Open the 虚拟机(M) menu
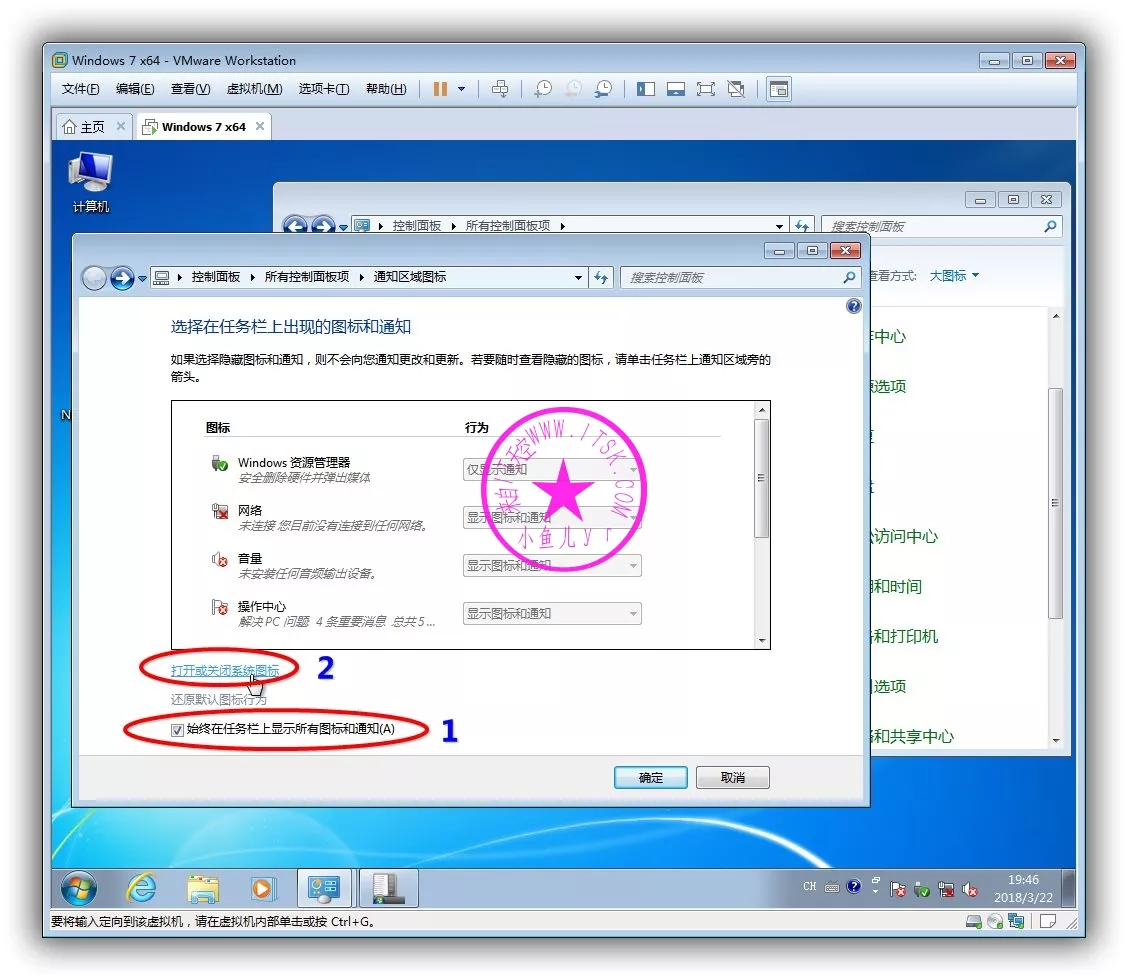 254,89
